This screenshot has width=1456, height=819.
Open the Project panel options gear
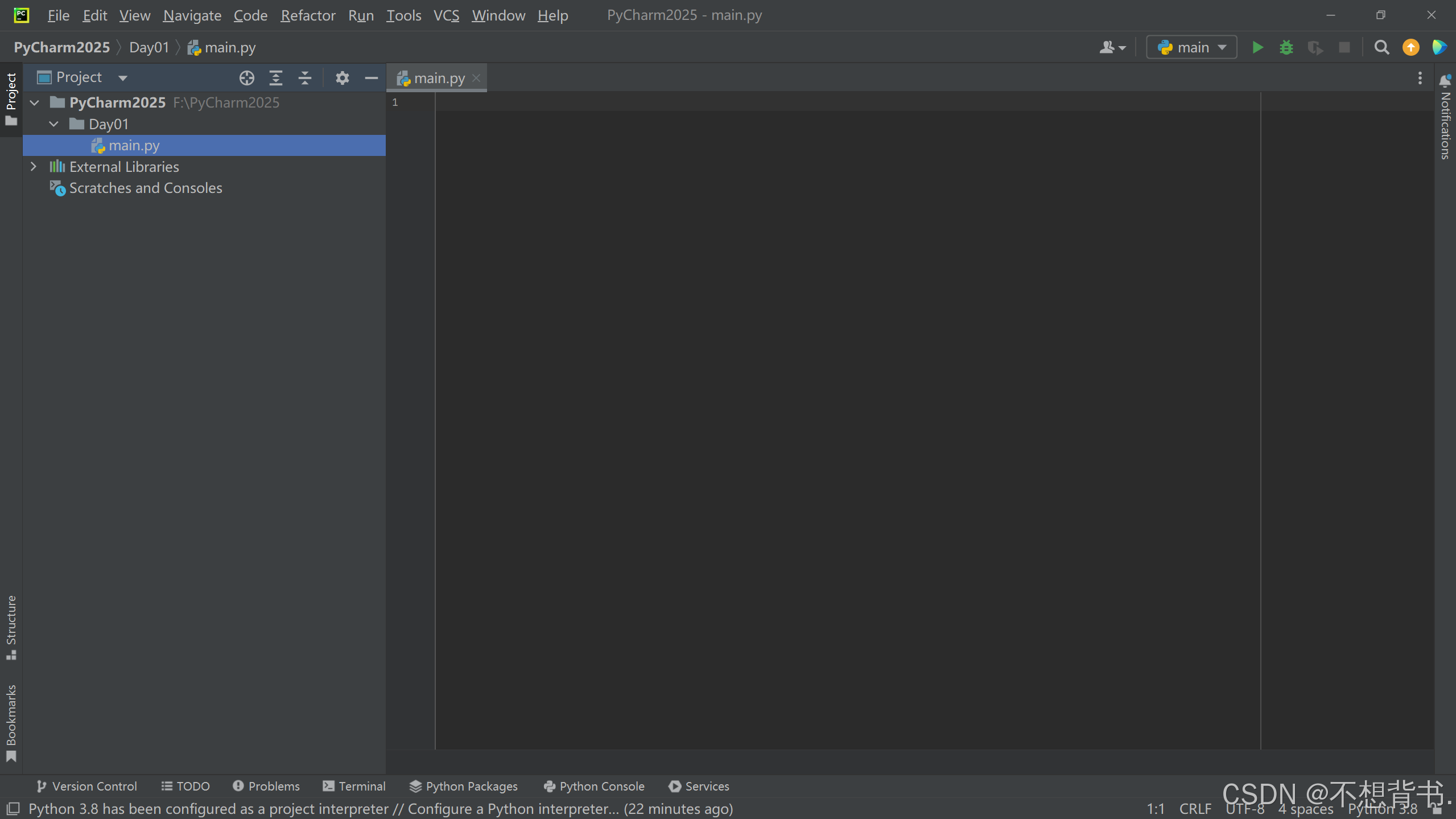click(x=342, y=77)
